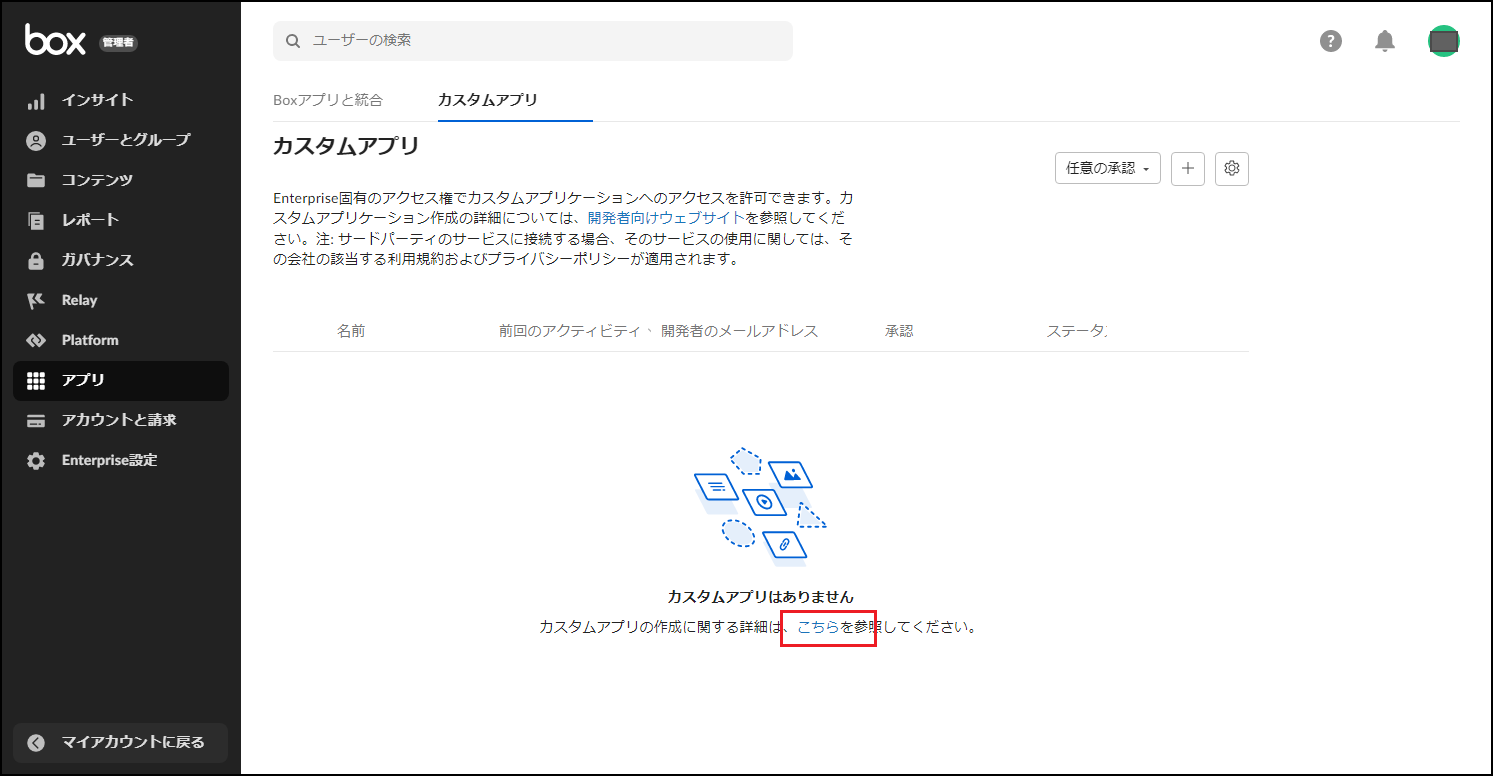Screen dimensions: 1493x776
Task: Click the カスタムアプリはありません message
Action: (x=761, y=597)
